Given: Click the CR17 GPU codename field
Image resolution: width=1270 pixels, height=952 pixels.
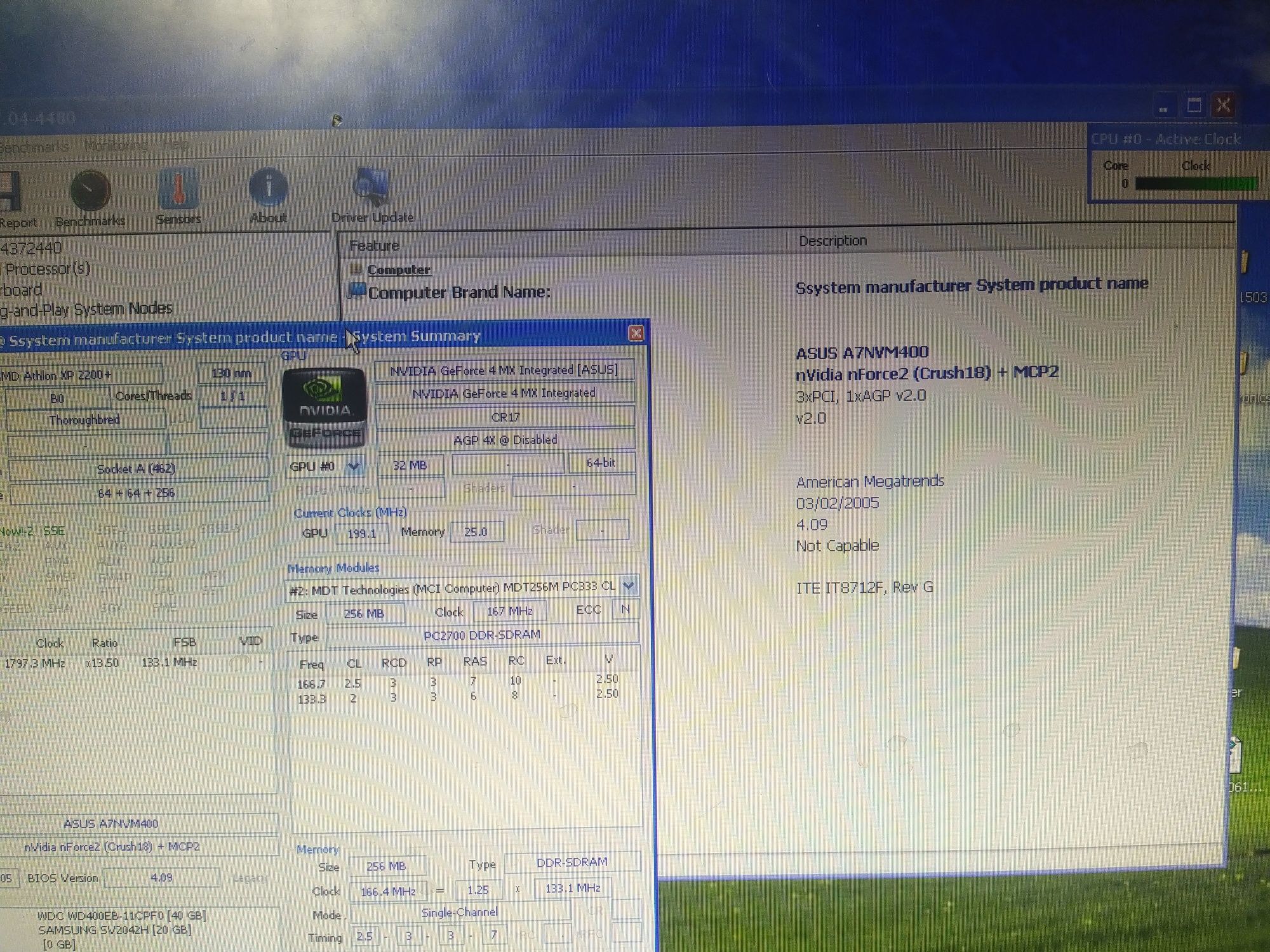Looking at the screenshot, I should pyautogui.click(x=505, y=417).
